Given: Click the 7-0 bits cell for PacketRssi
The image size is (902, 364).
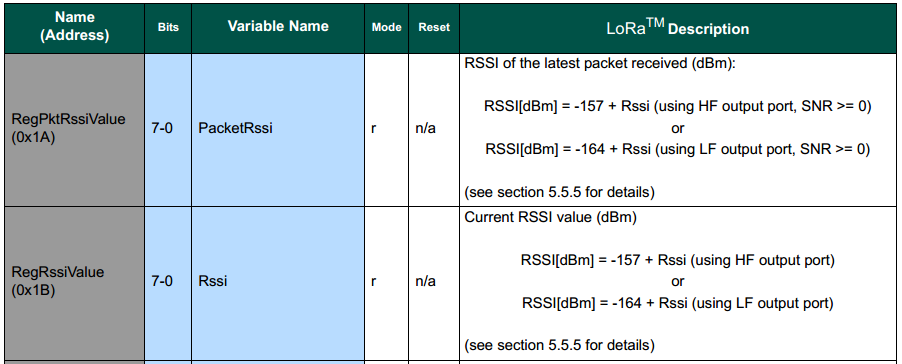Looking at the screenshot, I should pos(168,129).
